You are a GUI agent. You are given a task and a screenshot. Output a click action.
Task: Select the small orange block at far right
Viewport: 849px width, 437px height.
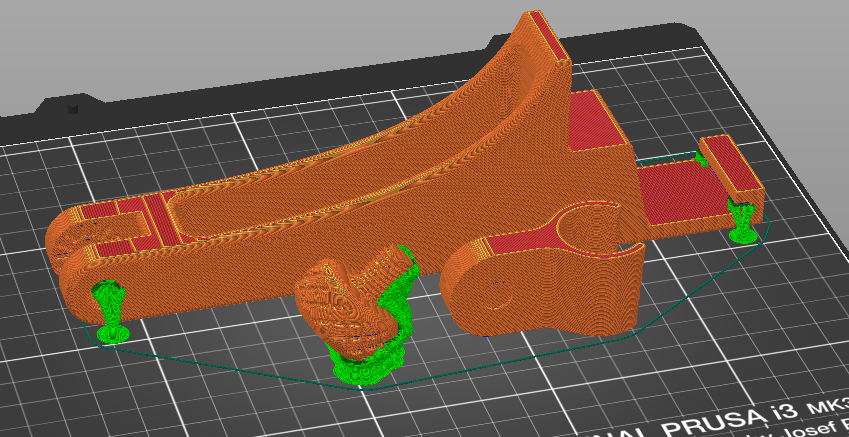pyautogui.click(x=730, y=165)
